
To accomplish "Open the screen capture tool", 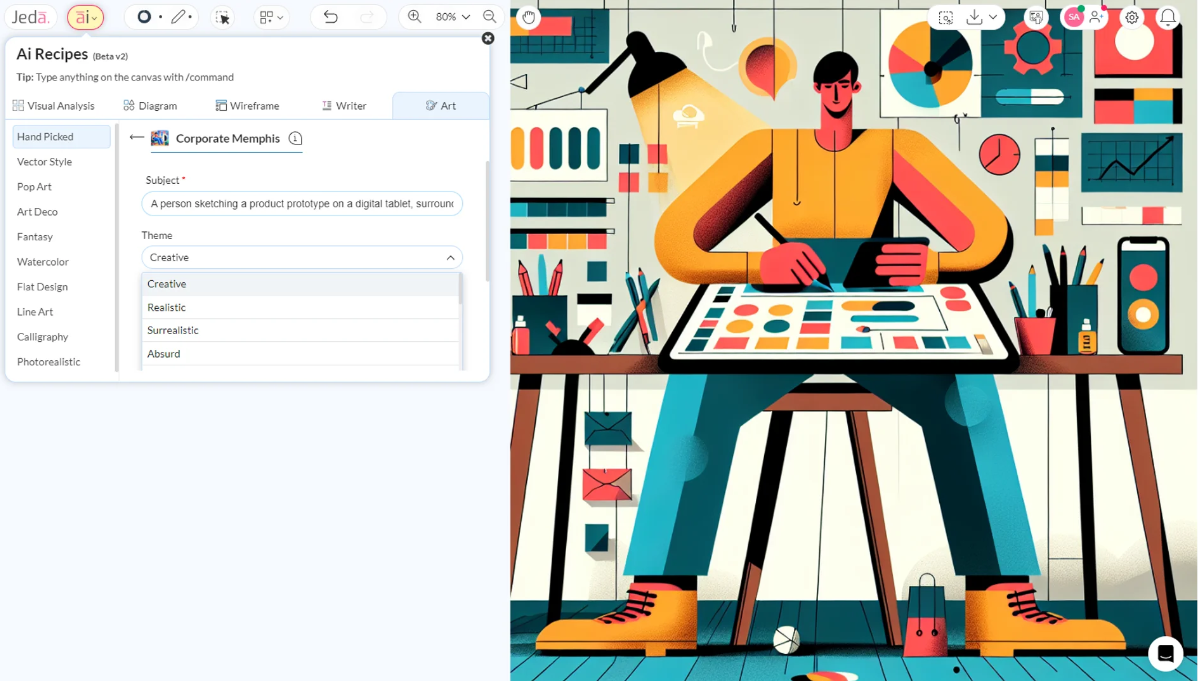I will pos(945,17).
